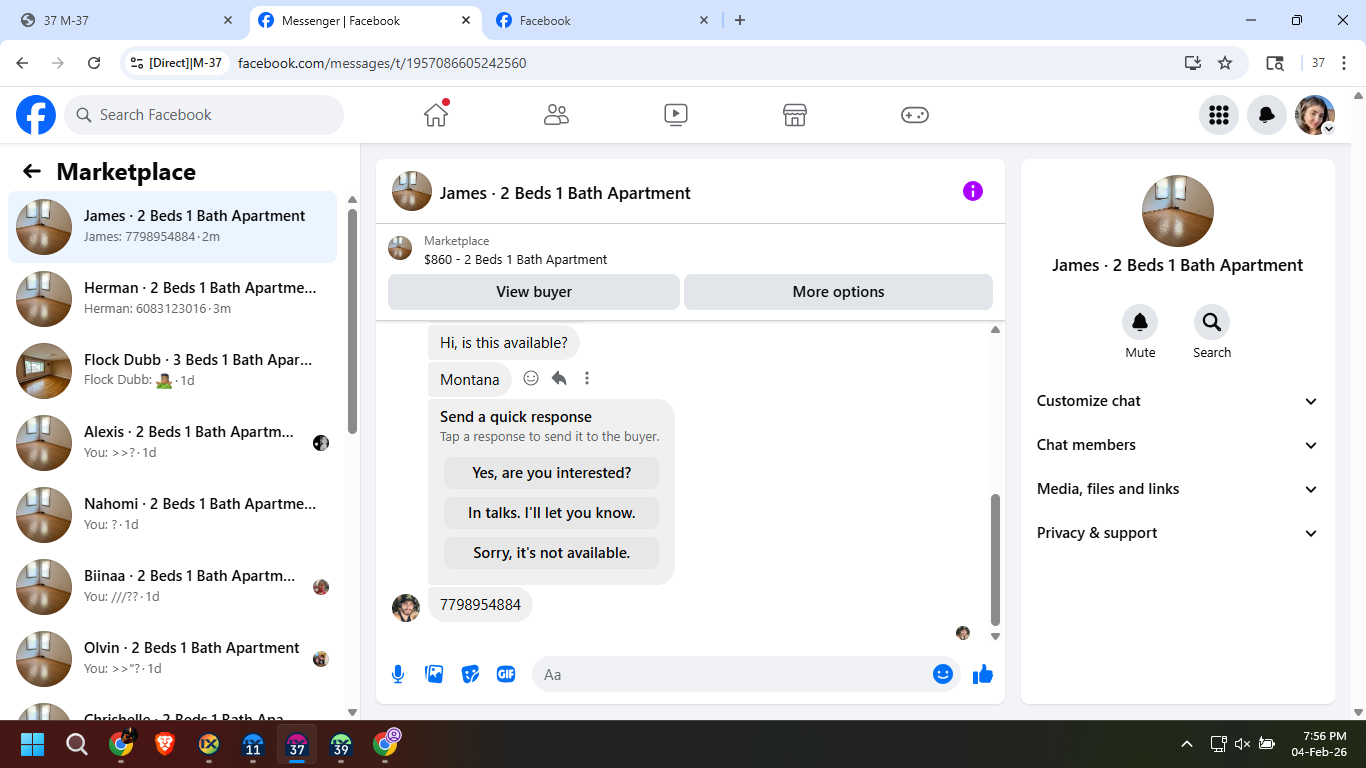Open Alexis conversation in the list
Viewport: 1366px width, 768px height.
(x=173, y=443)
